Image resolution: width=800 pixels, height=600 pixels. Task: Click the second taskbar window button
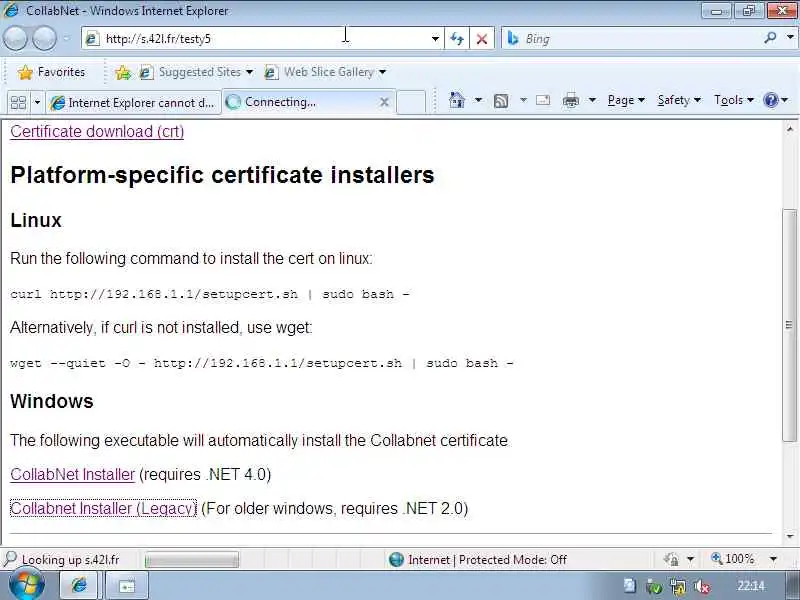(x=127, y=585)
